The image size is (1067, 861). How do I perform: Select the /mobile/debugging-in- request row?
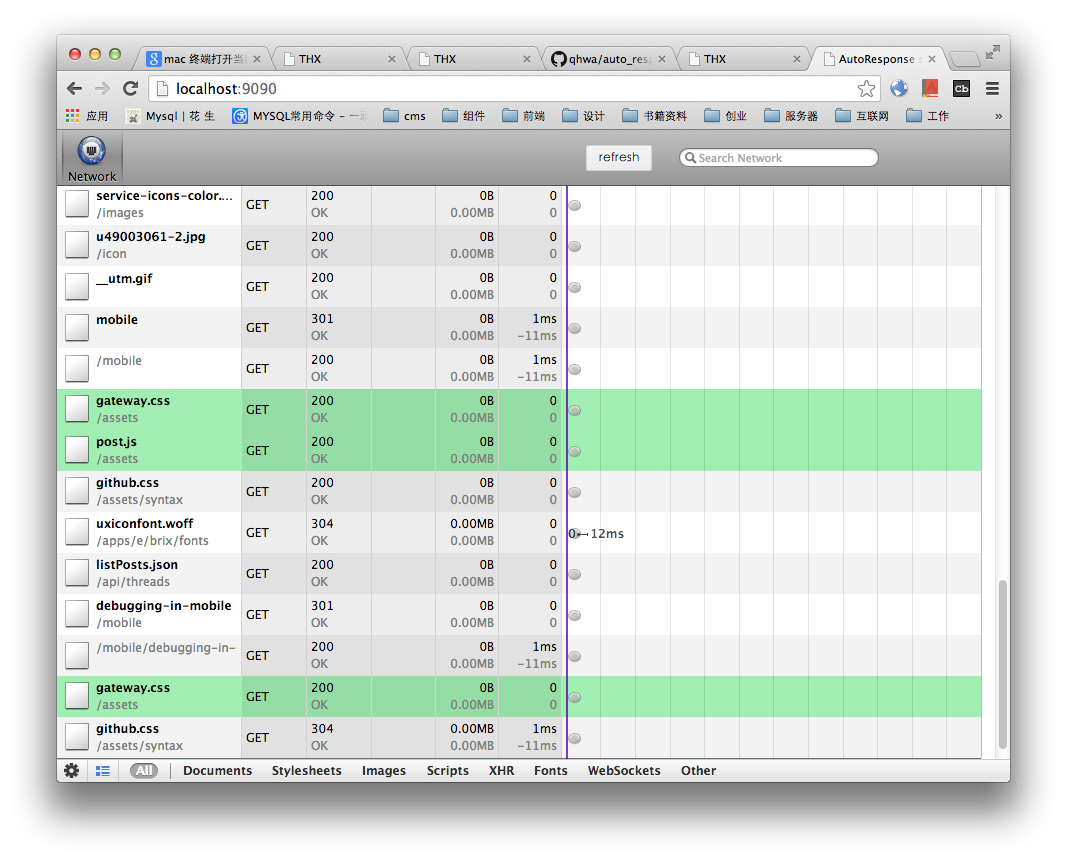tap(519, 655)
